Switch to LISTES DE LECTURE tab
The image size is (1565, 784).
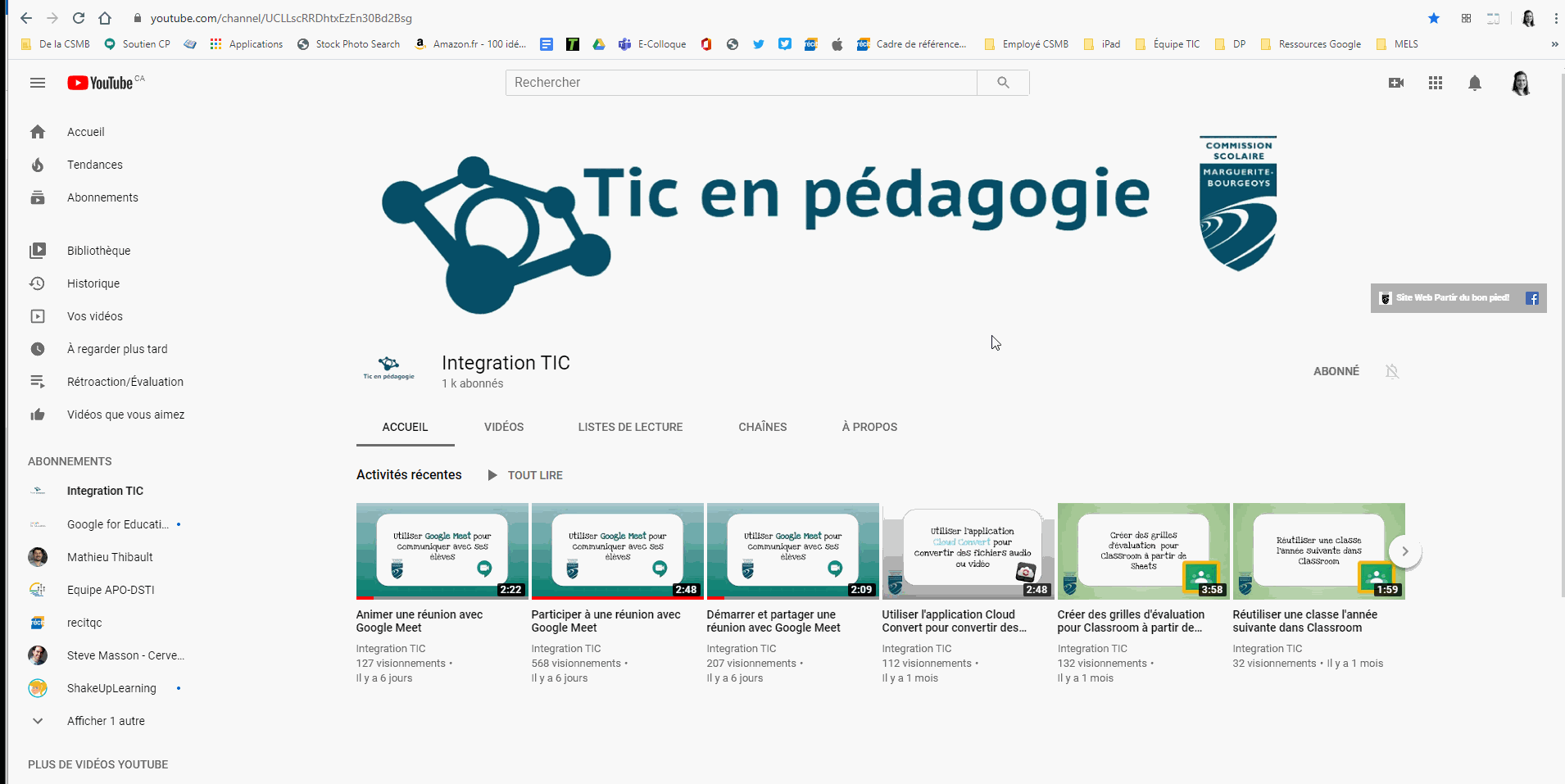pyautogui.click(x=630, y=427)
